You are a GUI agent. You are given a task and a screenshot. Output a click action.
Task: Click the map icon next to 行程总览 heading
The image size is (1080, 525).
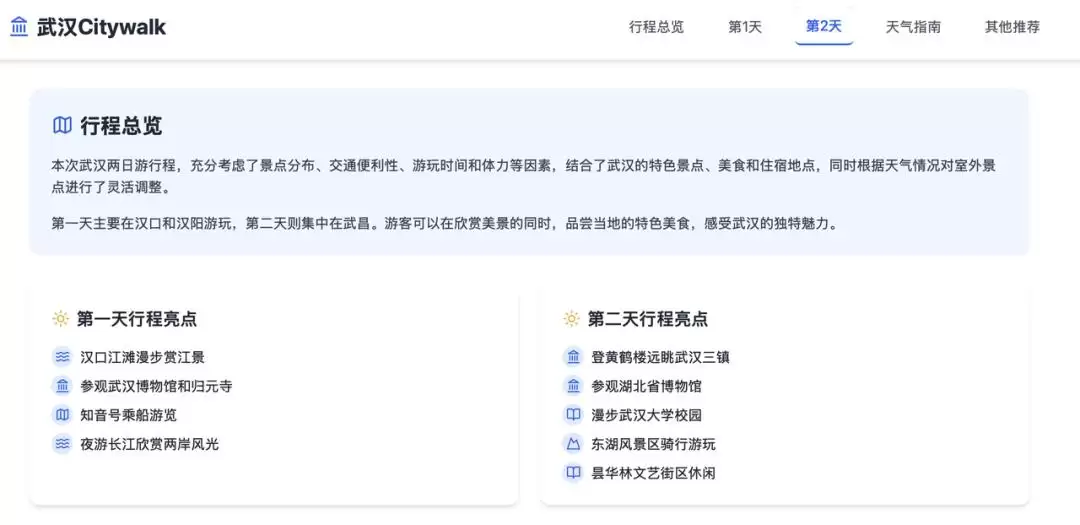point(62,125)
